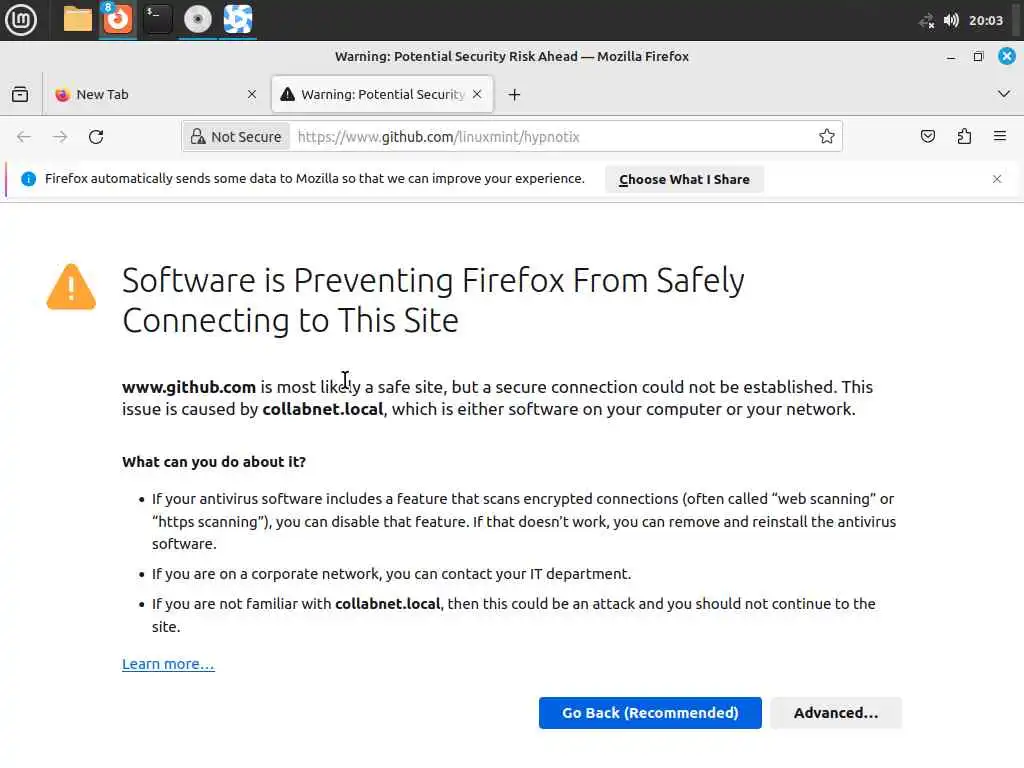Open Firefox application hamburger menu
This screenshot has height=768, width=1024.
[1000, 137]
